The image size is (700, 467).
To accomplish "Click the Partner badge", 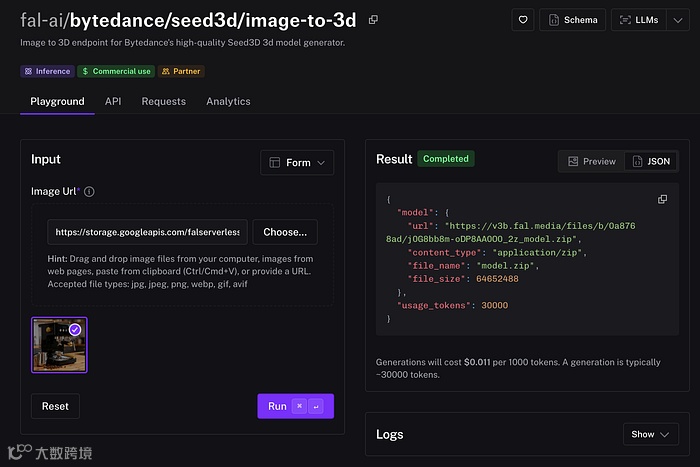I will coord(181,71).
